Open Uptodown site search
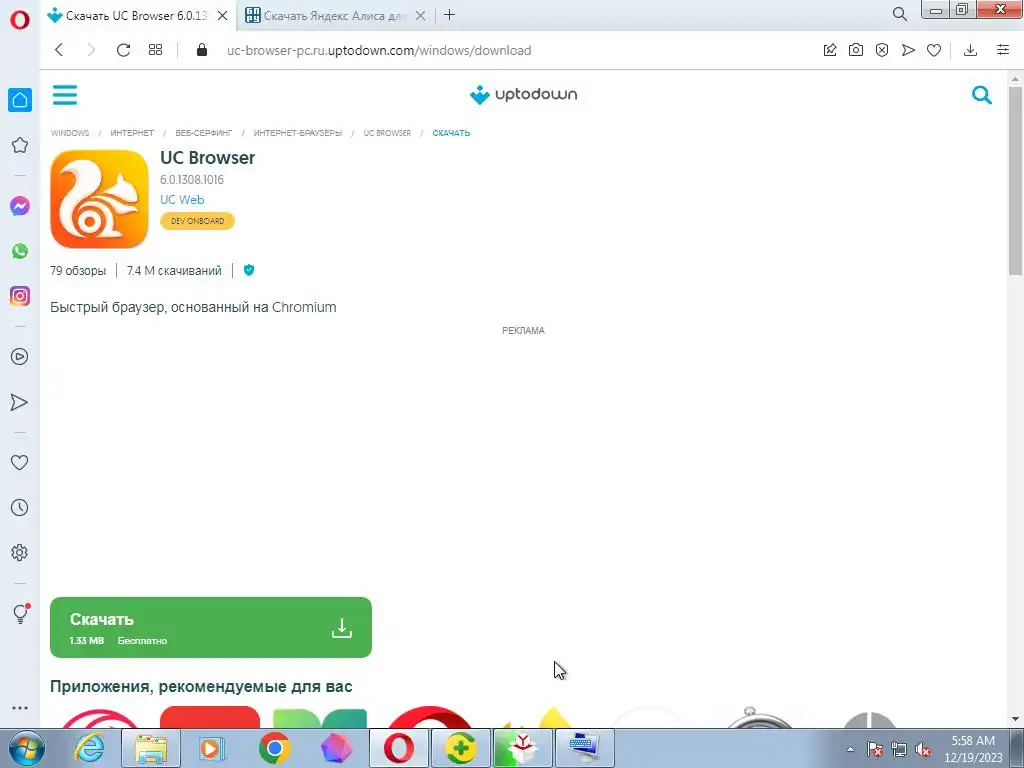Viewport: 1024px width, 768px height. click(x=982, y=95)
